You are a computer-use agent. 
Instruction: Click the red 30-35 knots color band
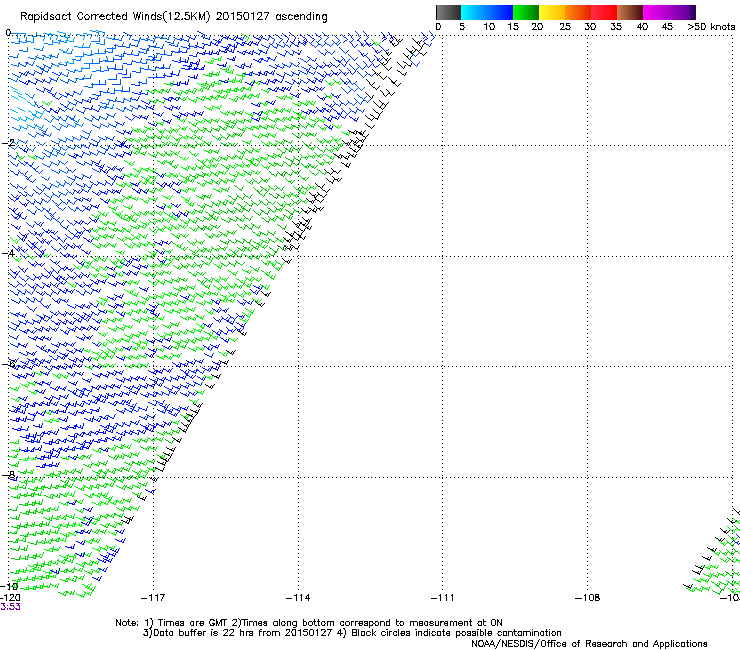(x=604, y=12)
